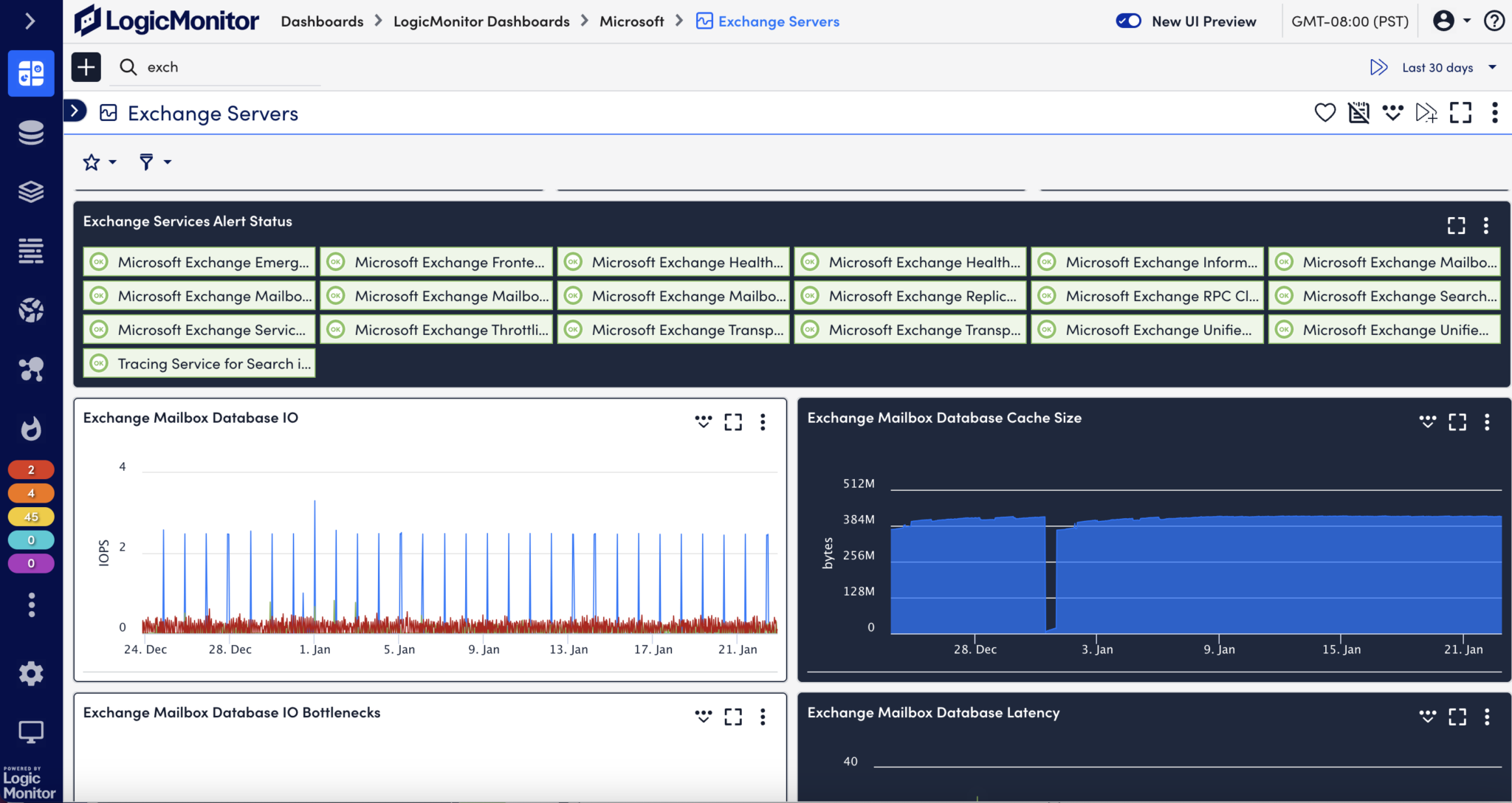This screenshot has width=1512, height=803.
Task: Enter fullscreen mode for the dashboard
Action: (1461, 112)
